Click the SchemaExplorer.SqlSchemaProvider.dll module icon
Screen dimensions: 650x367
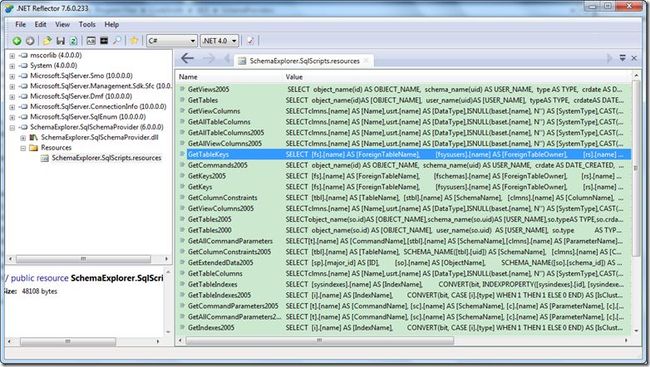34,137
